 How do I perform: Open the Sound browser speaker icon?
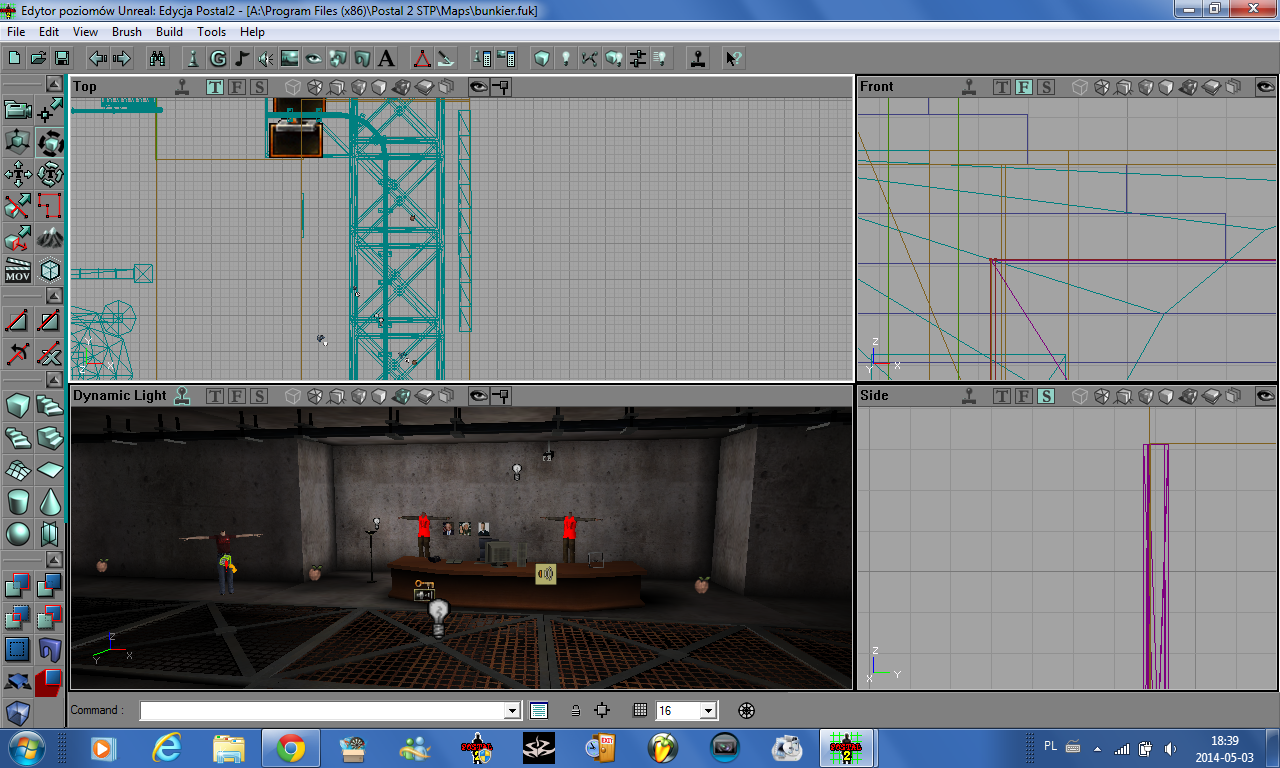click(265, 58)
